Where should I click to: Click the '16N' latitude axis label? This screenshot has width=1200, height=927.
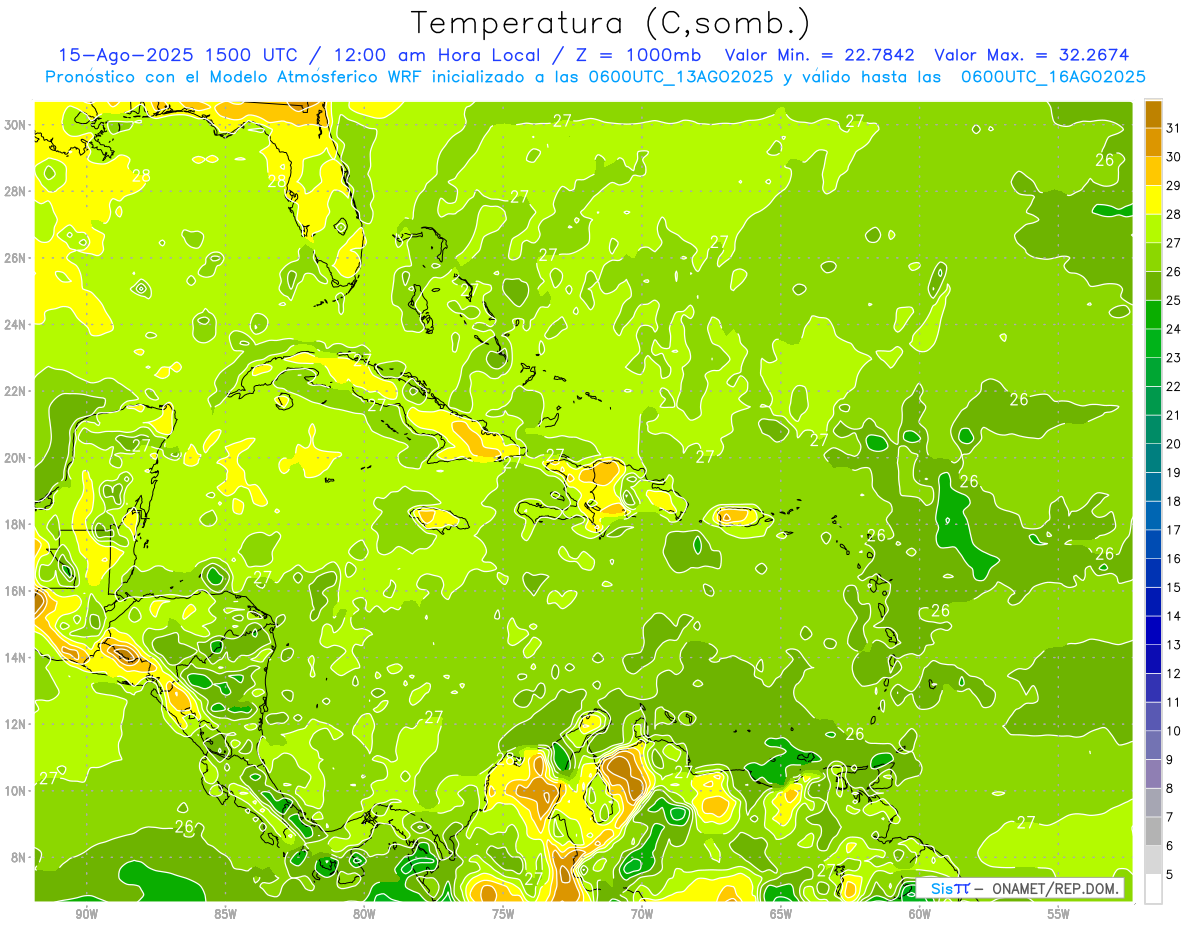[x=17, y=591]
